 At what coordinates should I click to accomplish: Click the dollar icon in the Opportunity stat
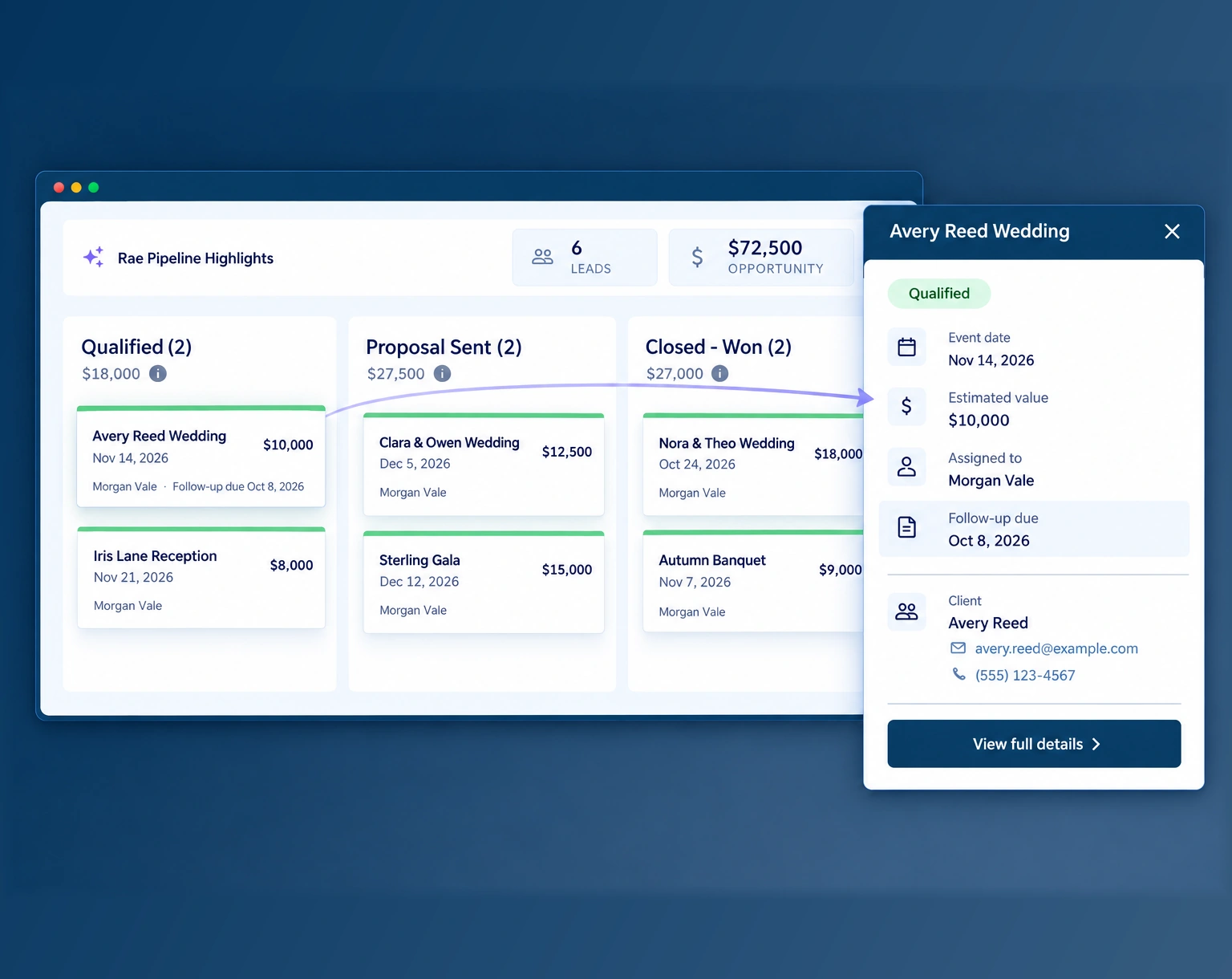[697, 257]
